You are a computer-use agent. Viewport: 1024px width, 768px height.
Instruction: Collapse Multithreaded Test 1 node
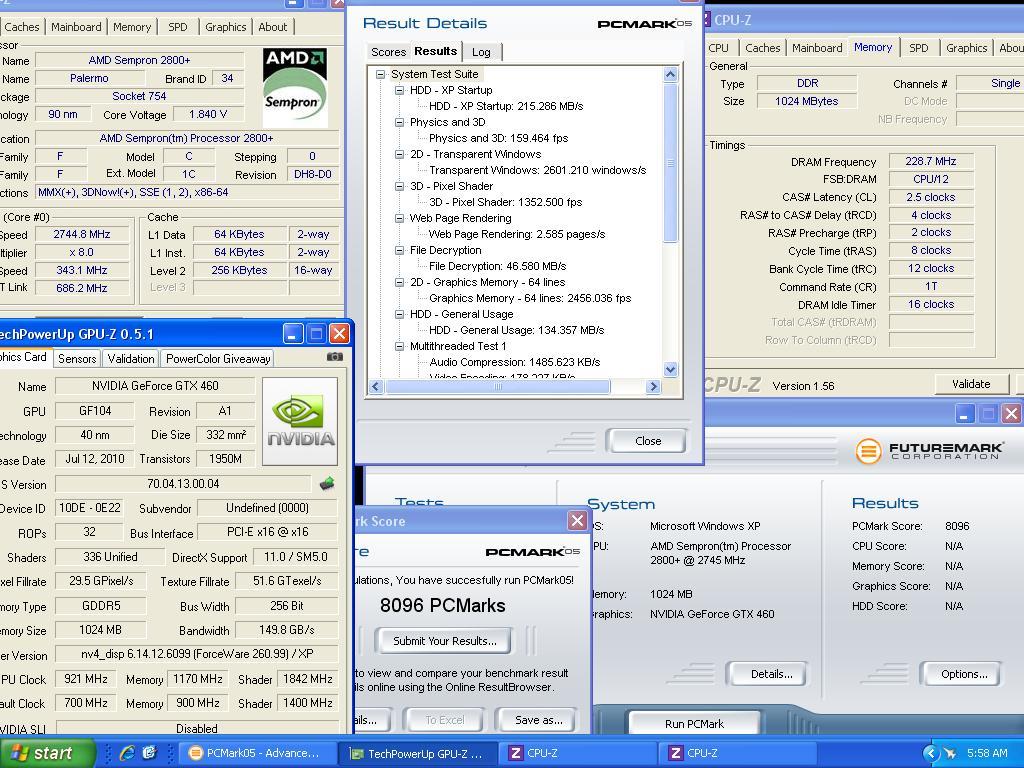click(399, 346)
